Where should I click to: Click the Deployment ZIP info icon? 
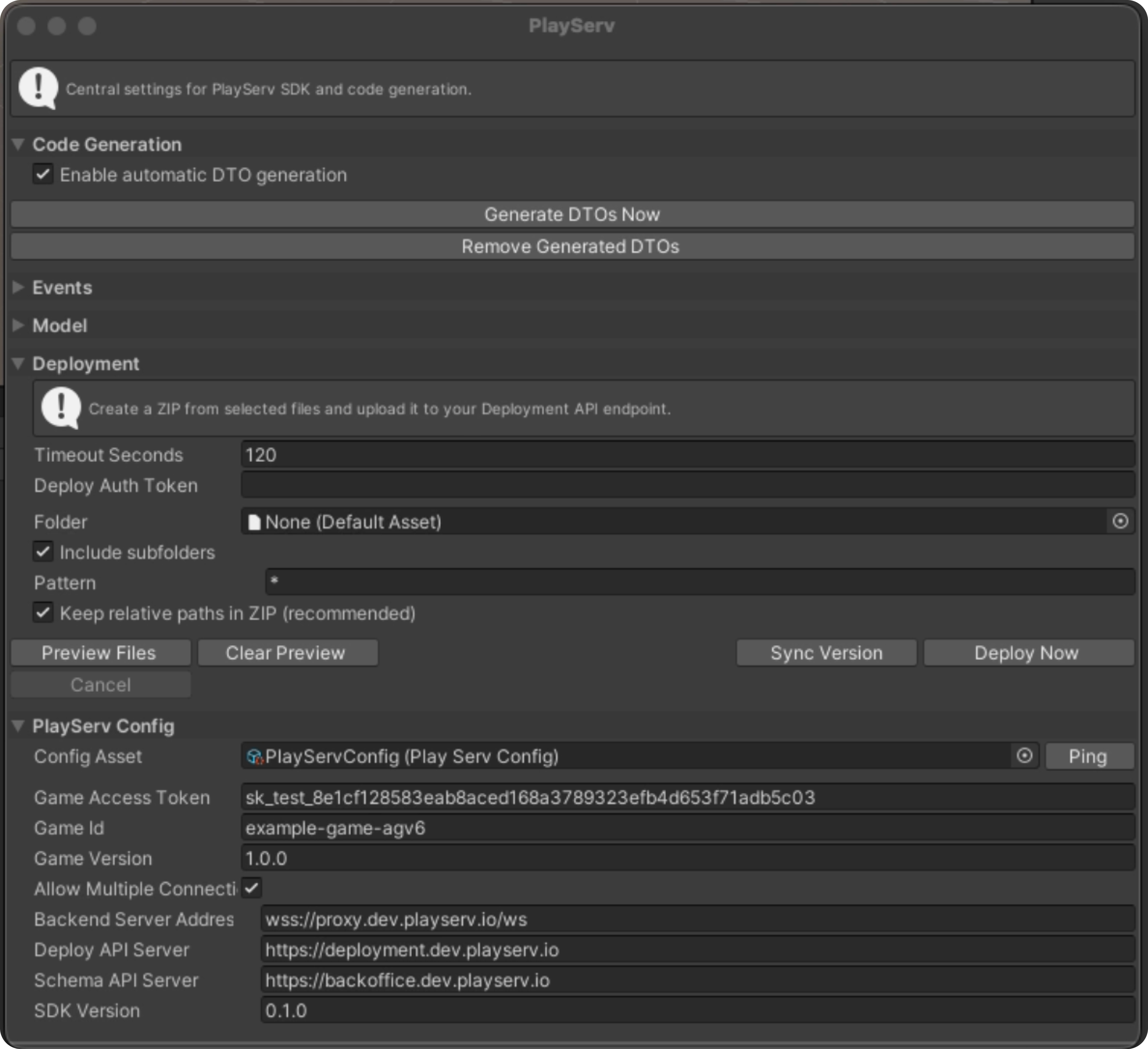pos(62,407)
